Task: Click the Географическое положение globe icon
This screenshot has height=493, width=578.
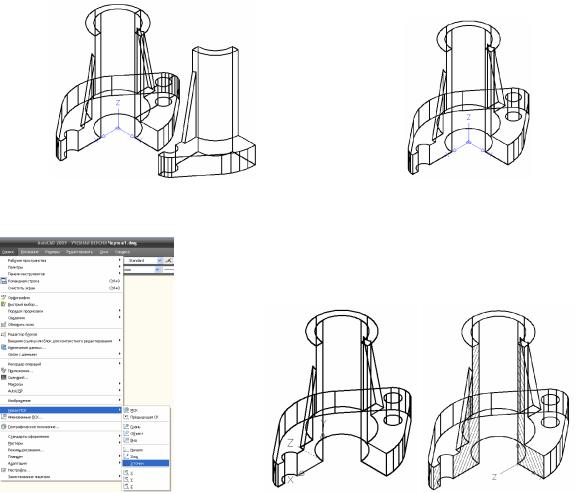Action: [4, 427]
